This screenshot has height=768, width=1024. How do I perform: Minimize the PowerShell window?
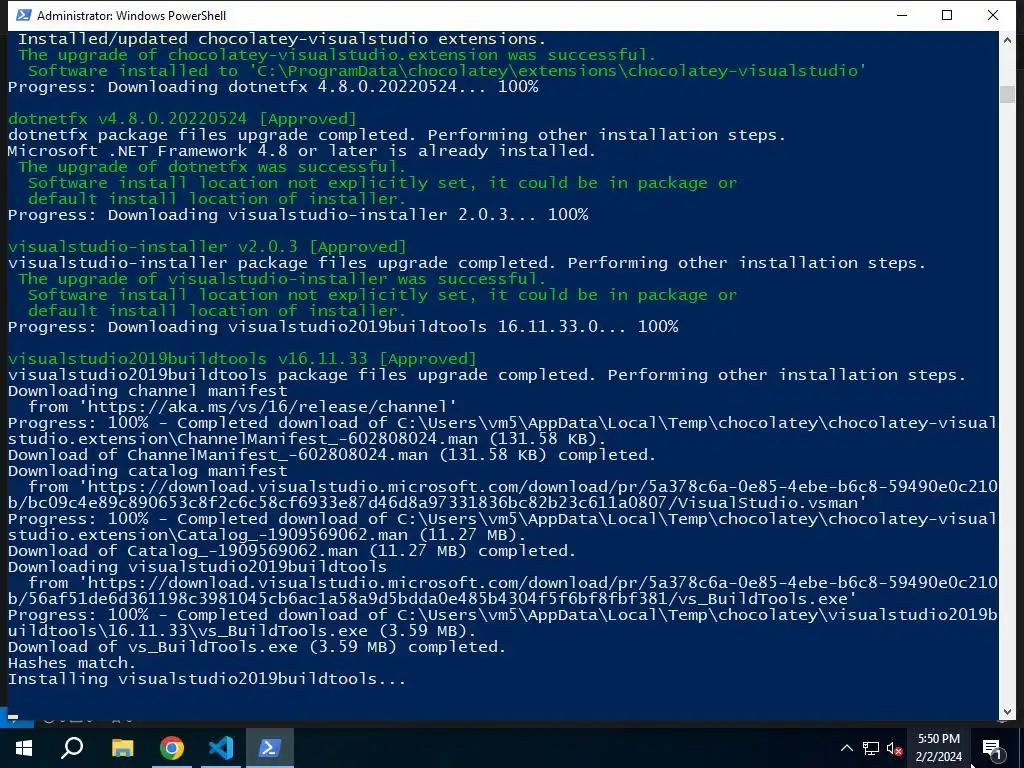[x=902, y=15]
